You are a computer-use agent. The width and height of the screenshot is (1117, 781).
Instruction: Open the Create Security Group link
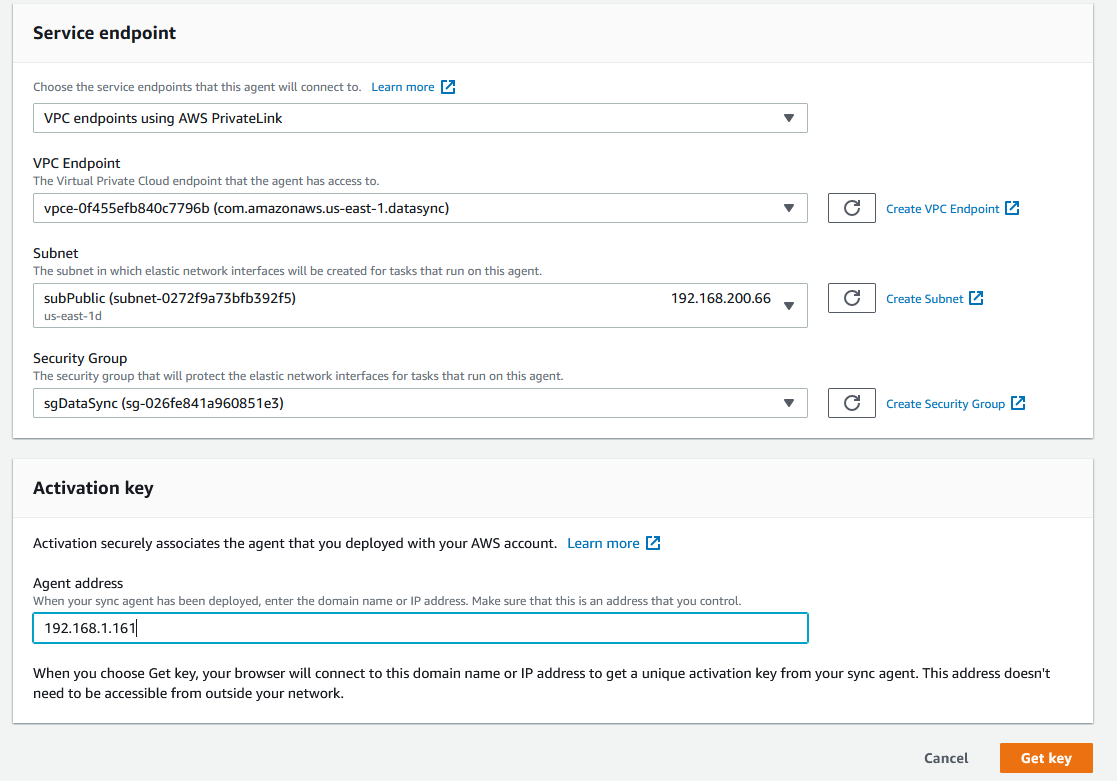tap(955, 404)
